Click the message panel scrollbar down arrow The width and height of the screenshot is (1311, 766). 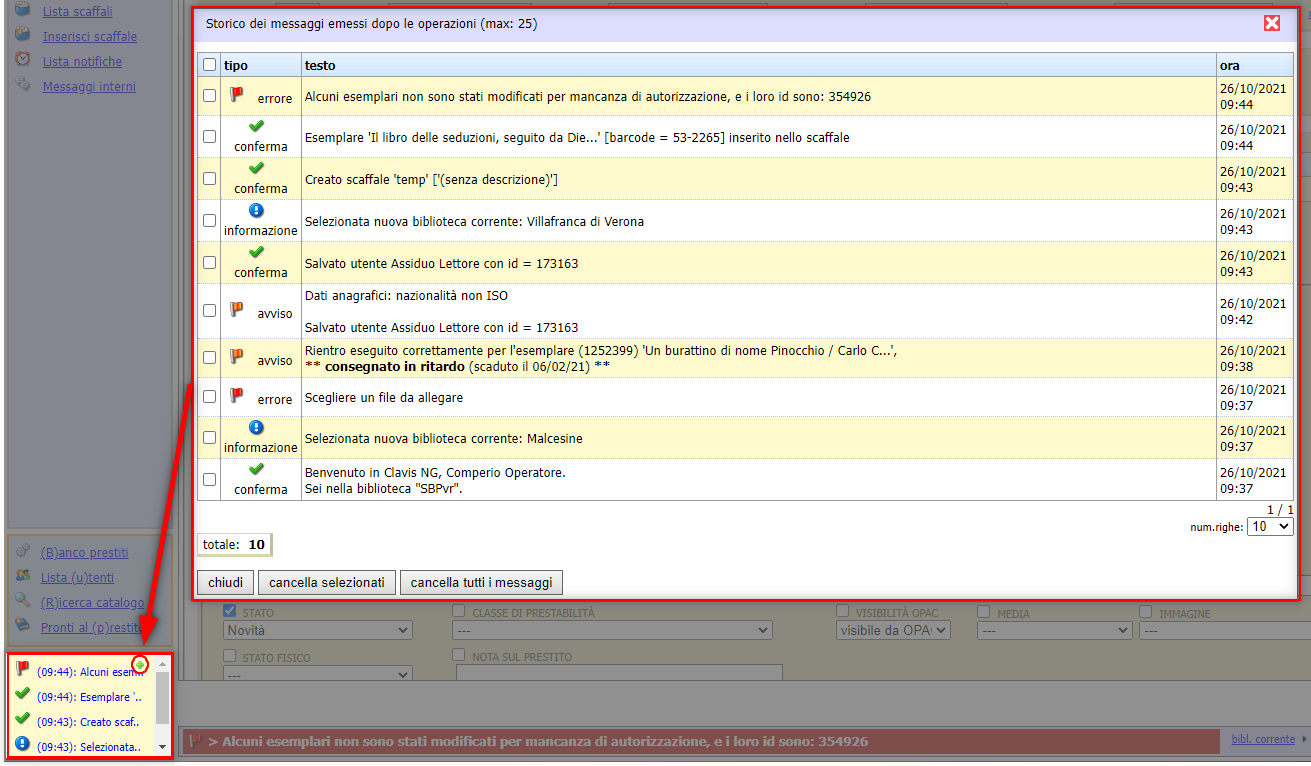click(x=162, y=747)
